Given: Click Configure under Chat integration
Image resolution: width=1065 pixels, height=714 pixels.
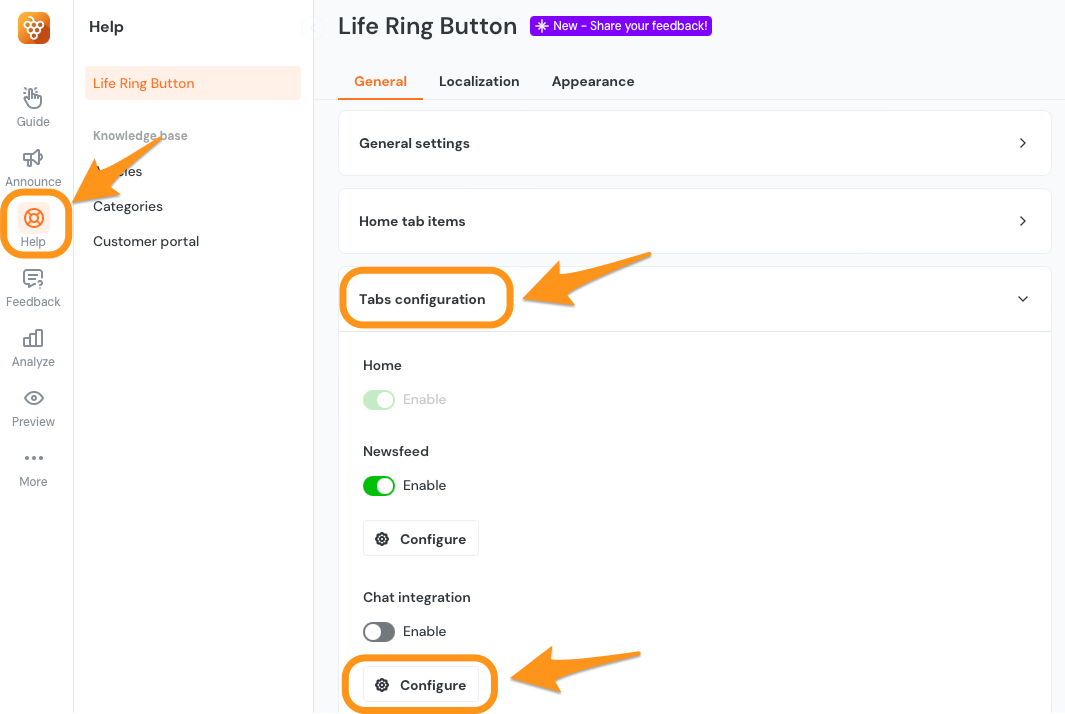Looking at the screenshot, I should [420, 684].
